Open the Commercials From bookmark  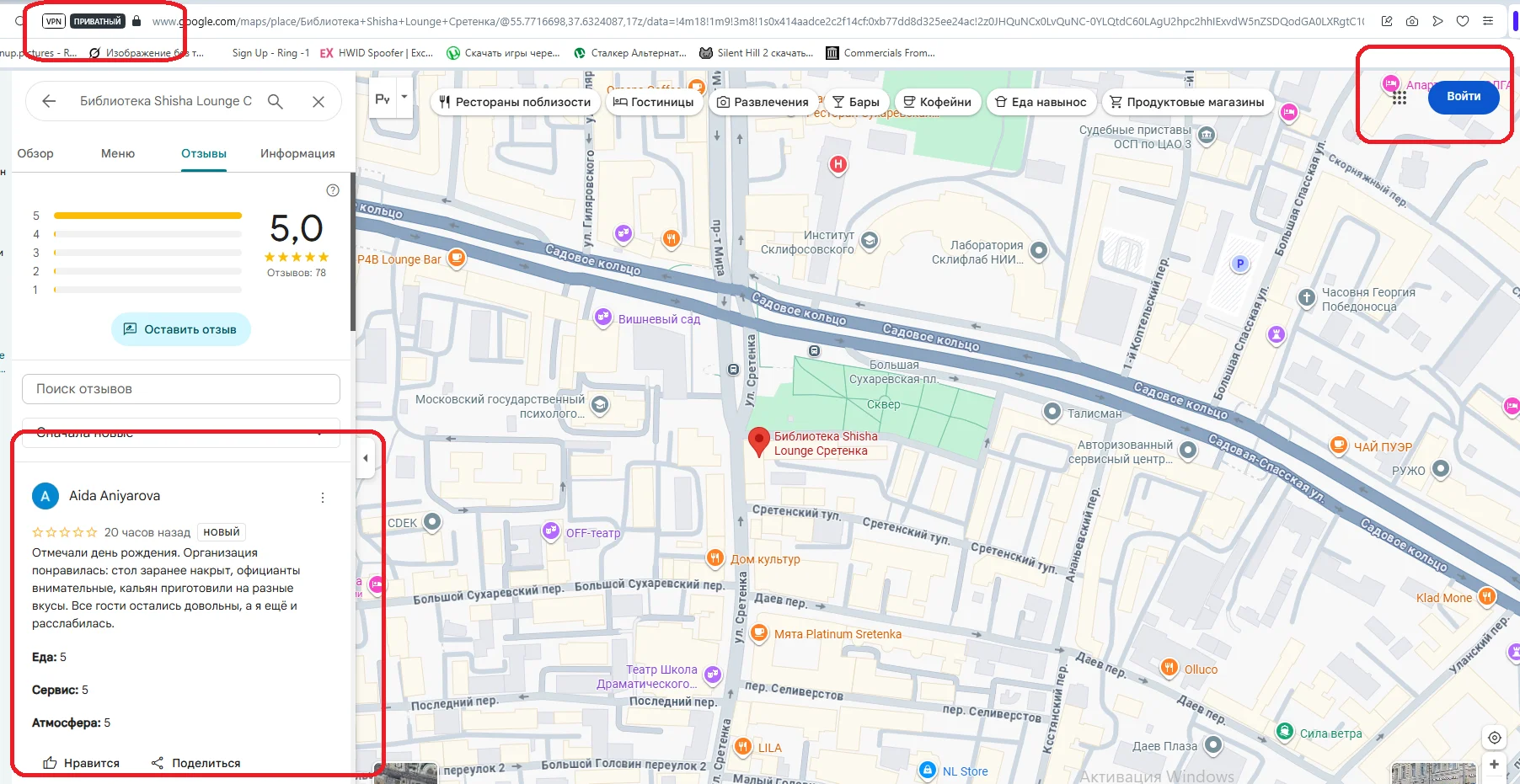click(880, 53)
